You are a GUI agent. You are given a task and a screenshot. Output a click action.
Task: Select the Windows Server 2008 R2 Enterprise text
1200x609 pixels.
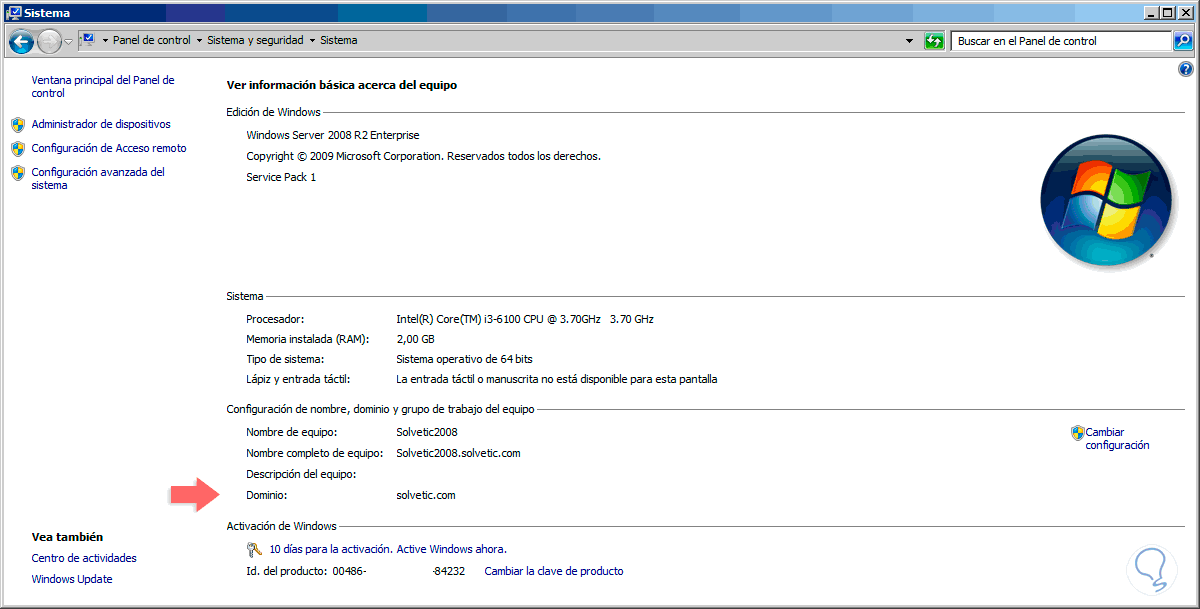(x=333, y=135)
